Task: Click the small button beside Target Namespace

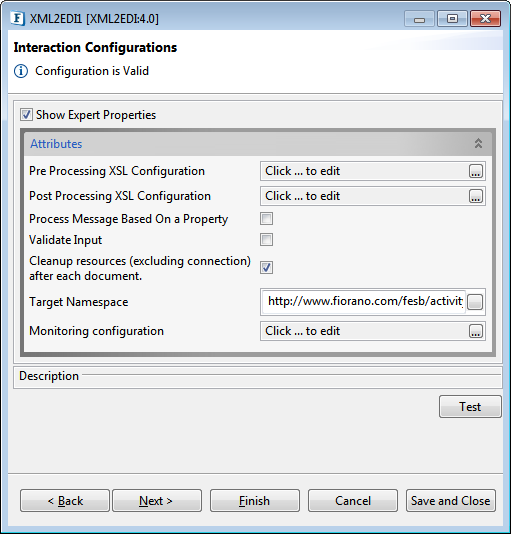Action: (x=475, y=302)
